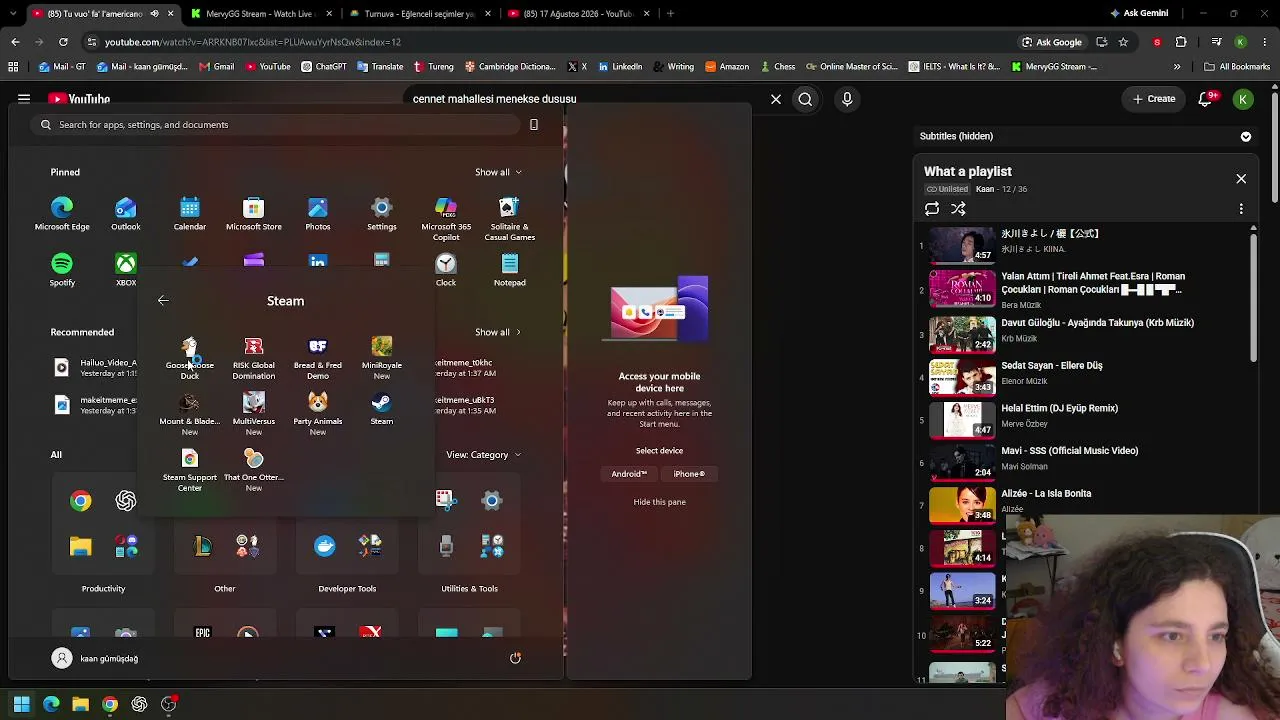The height and width of the screenshot is (720, 1280).
Task: Launch the Steam client app
Action: [x=381, y=408]
